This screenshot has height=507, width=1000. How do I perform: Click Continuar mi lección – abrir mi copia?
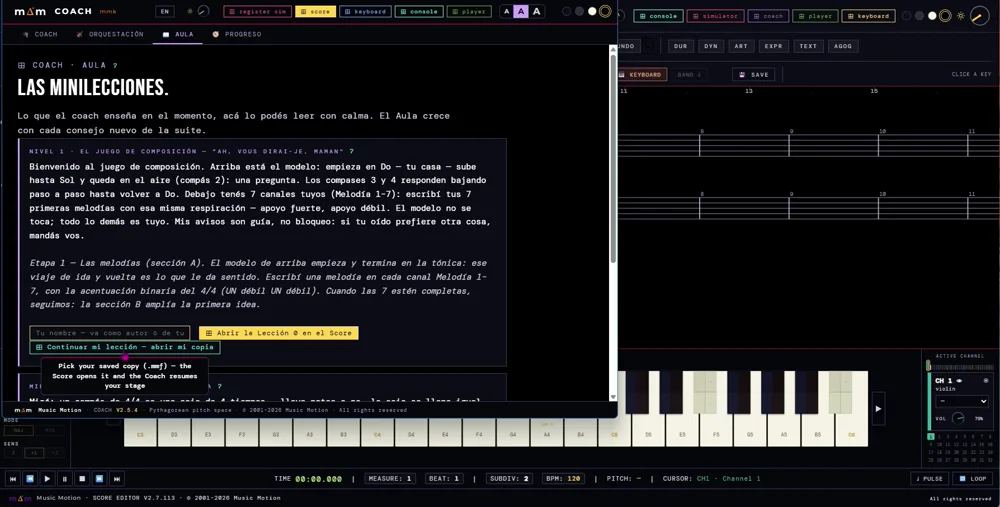point(125,348)
